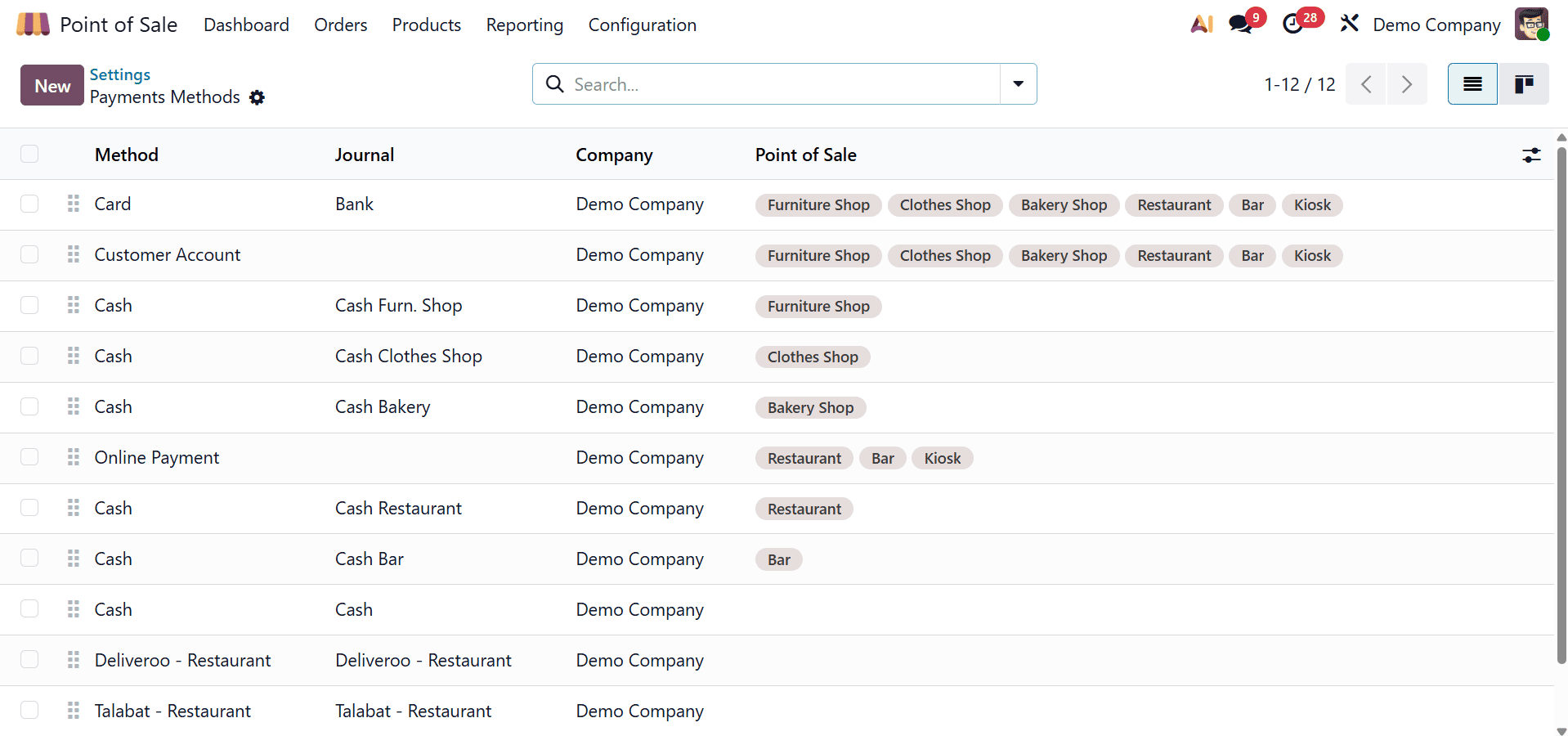Viewport: 1568px width, 736px height.
Task: Toggle the select-all checkbox in the header
Action: point(29,154)
